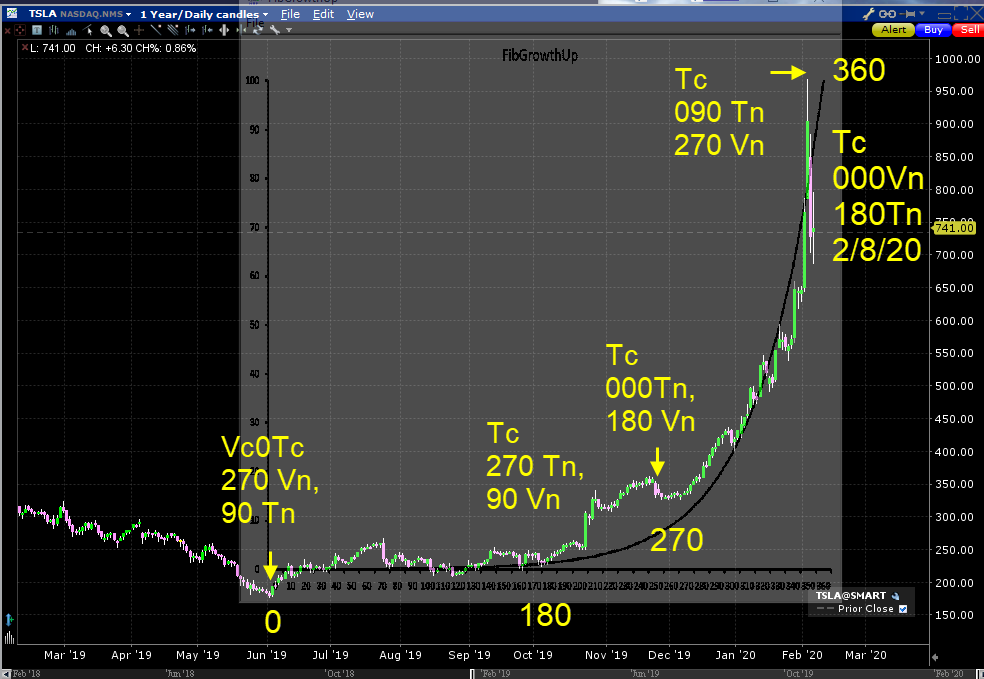The width and height of the screenshot is (984, 679).
Task: Open the View menu
Action: [360, 14]
